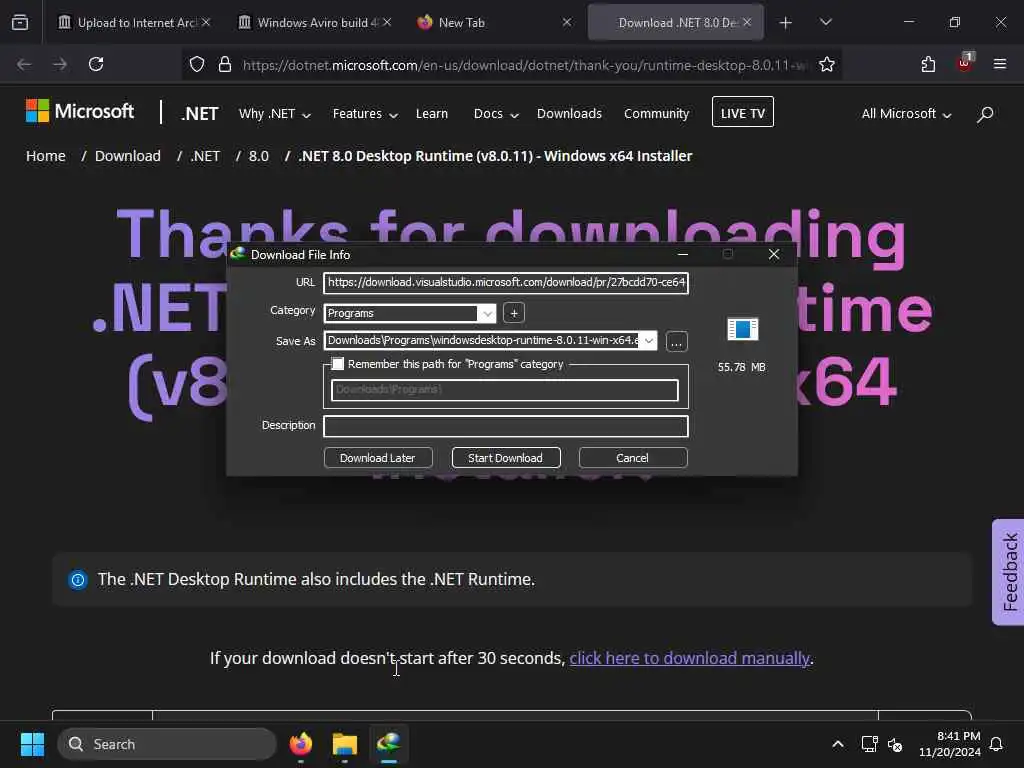Open the Community nav item
This screenshot has width=1024, height=768.
(656, 114)
